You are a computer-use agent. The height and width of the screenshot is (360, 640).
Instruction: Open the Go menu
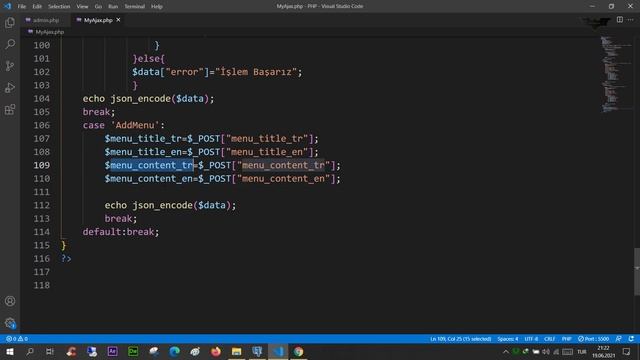98,6
